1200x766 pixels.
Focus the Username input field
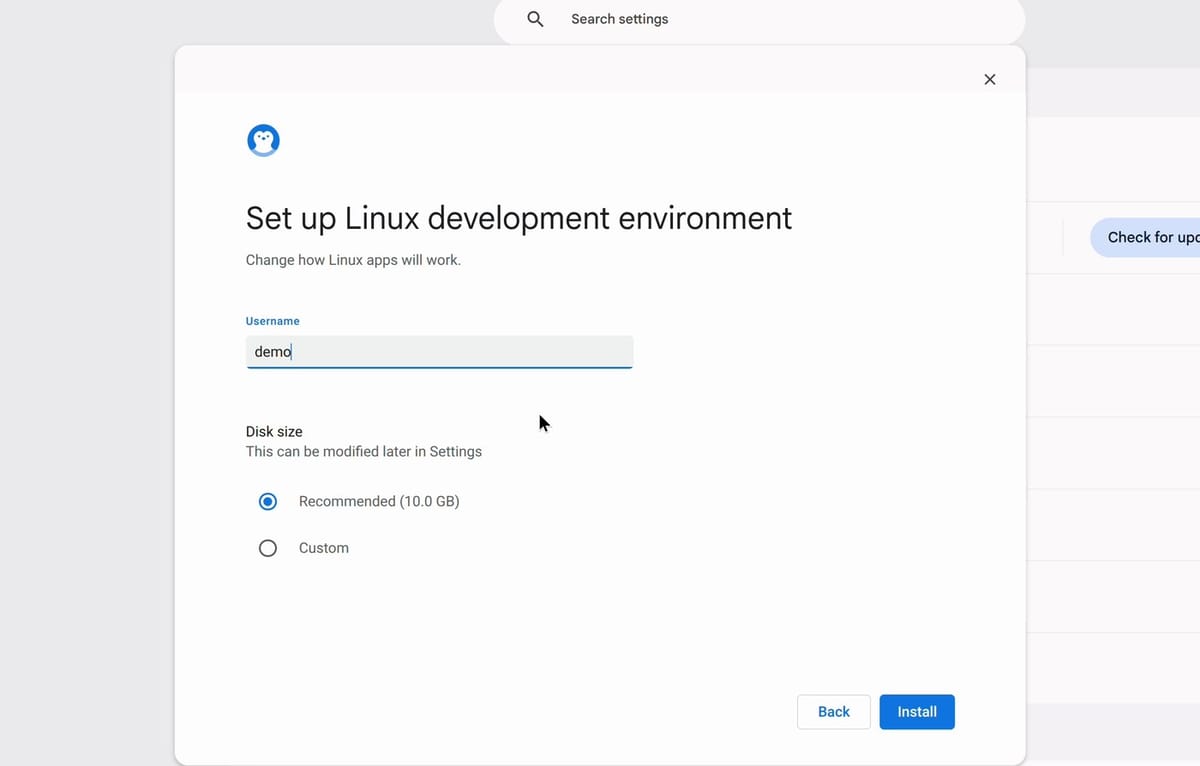pos(439,352)
